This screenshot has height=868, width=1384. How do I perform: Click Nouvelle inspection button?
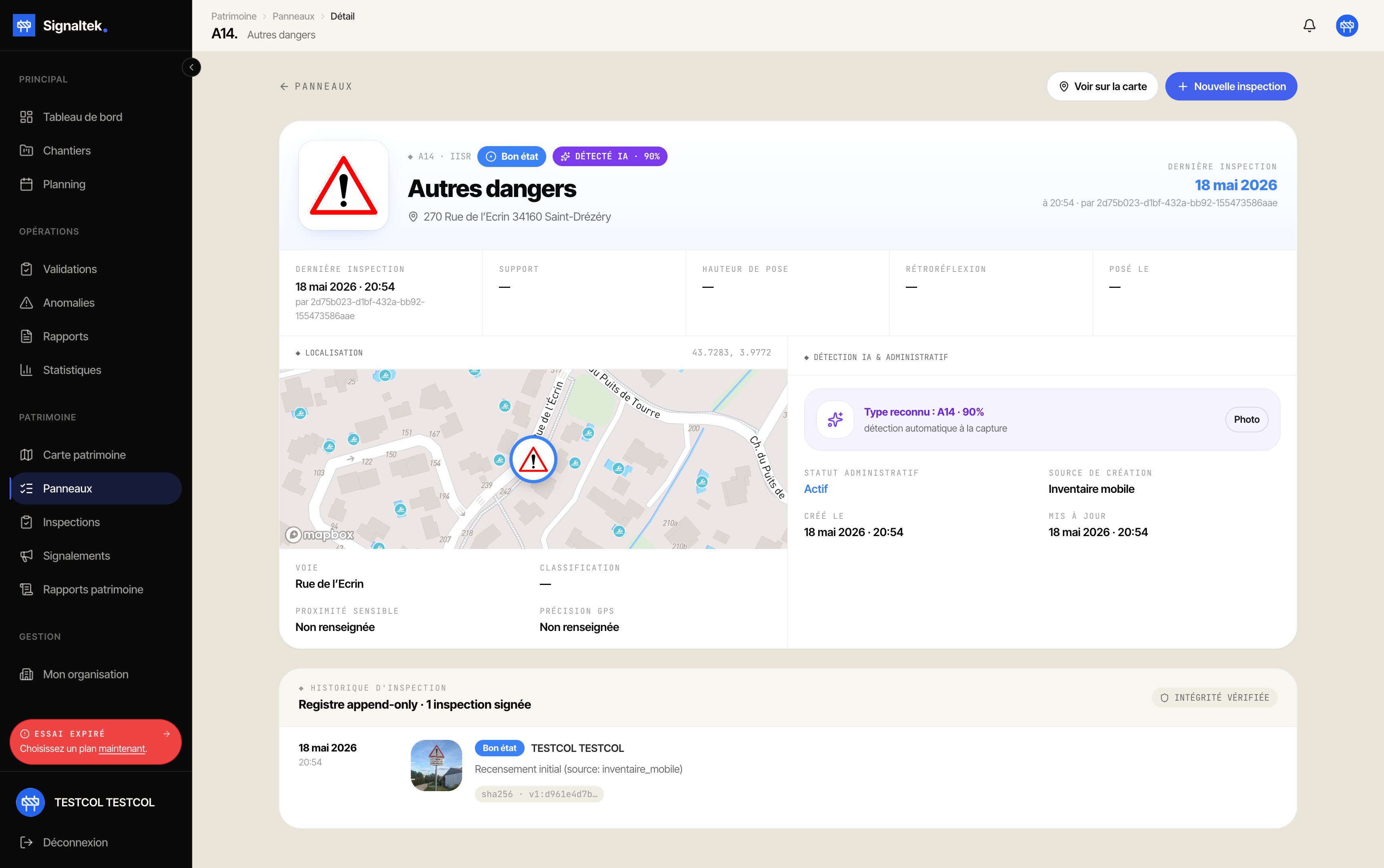point(1231,86)
